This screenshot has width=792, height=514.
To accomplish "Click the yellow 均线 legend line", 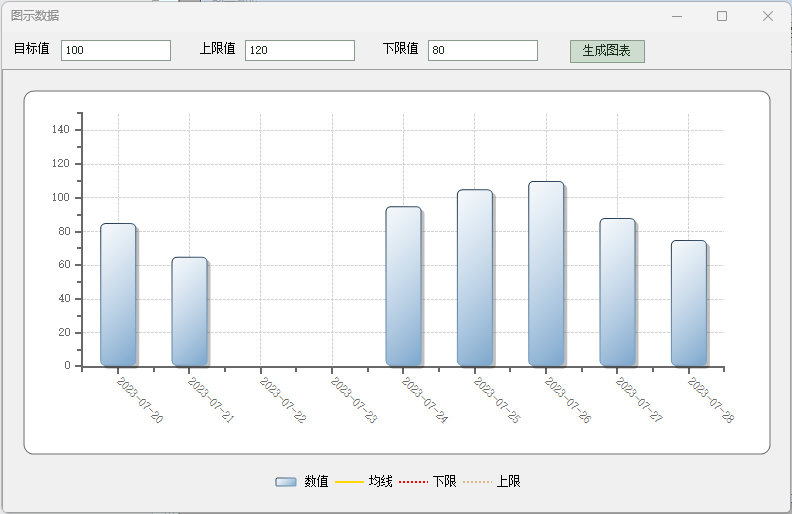I will coord(349,482).
